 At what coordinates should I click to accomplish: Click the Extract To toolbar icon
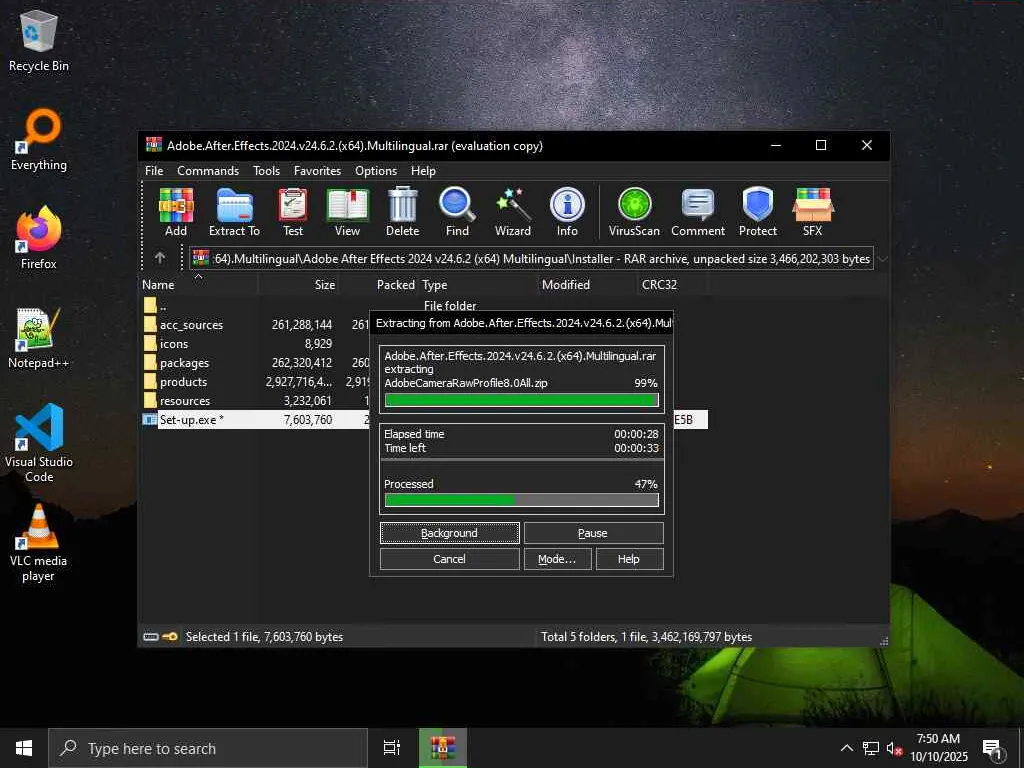234,212
